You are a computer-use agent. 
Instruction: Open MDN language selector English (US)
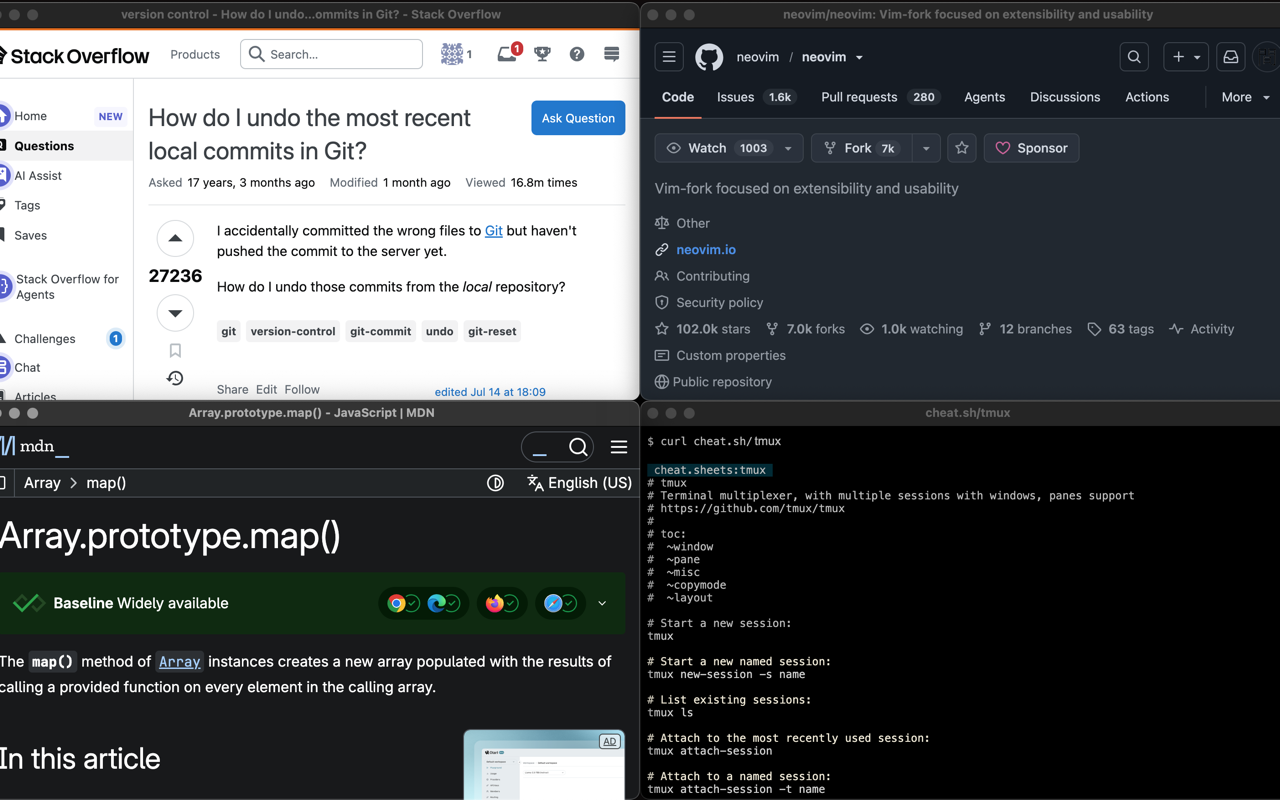coord(579,483)
